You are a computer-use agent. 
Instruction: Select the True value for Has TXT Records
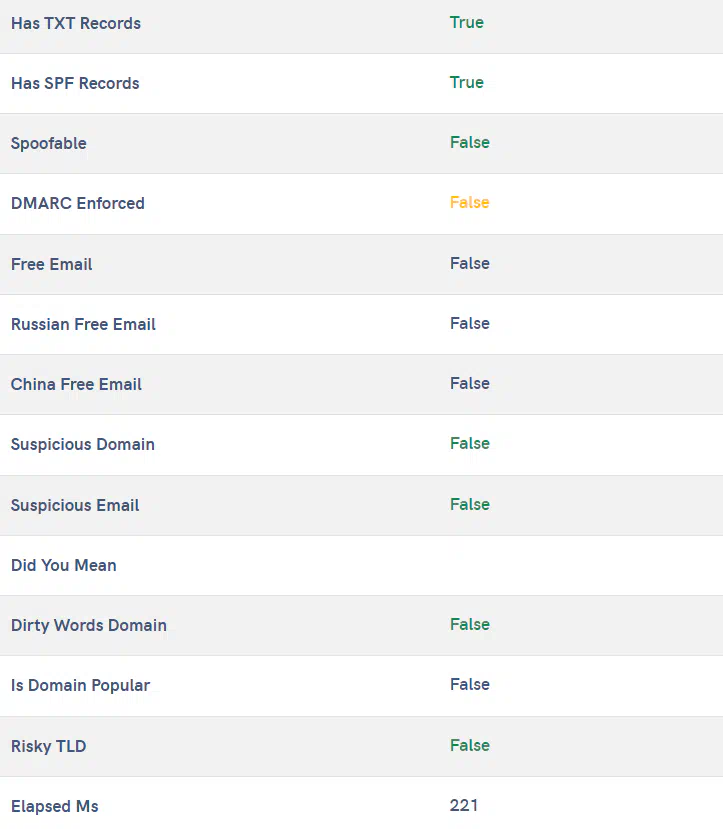coord(466,22)
